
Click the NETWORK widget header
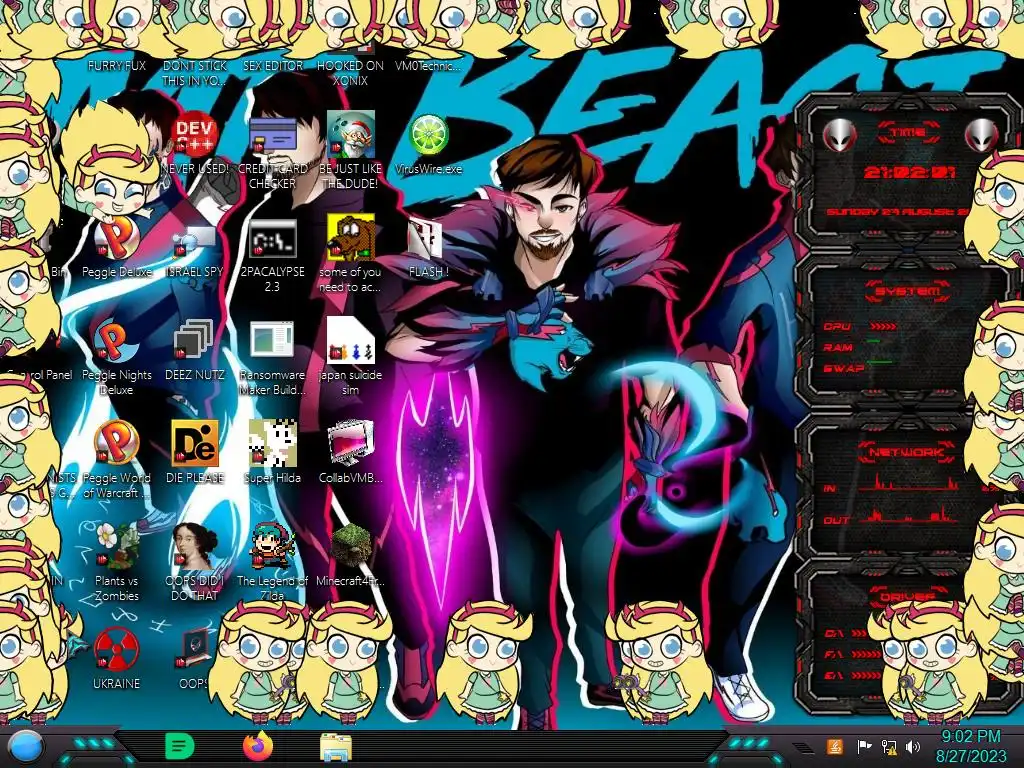[908, 452]
